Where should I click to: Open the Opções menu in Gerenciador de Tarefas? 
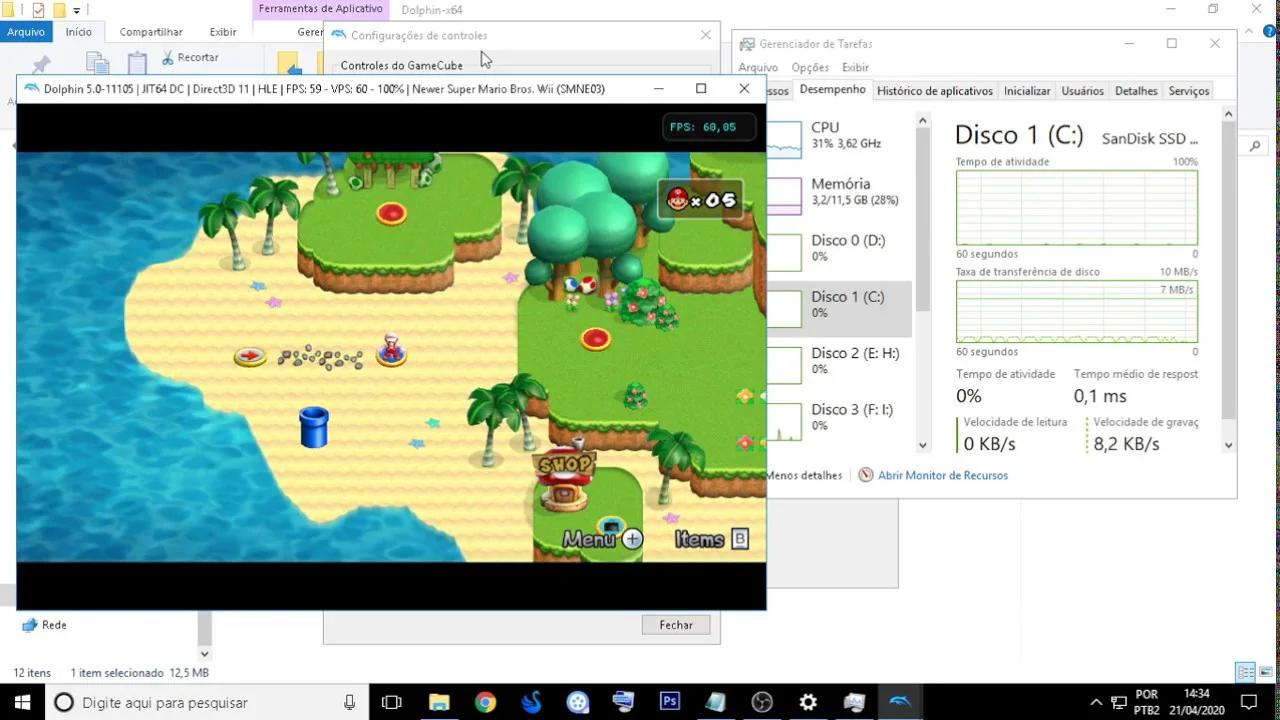(x=810, y=67)
